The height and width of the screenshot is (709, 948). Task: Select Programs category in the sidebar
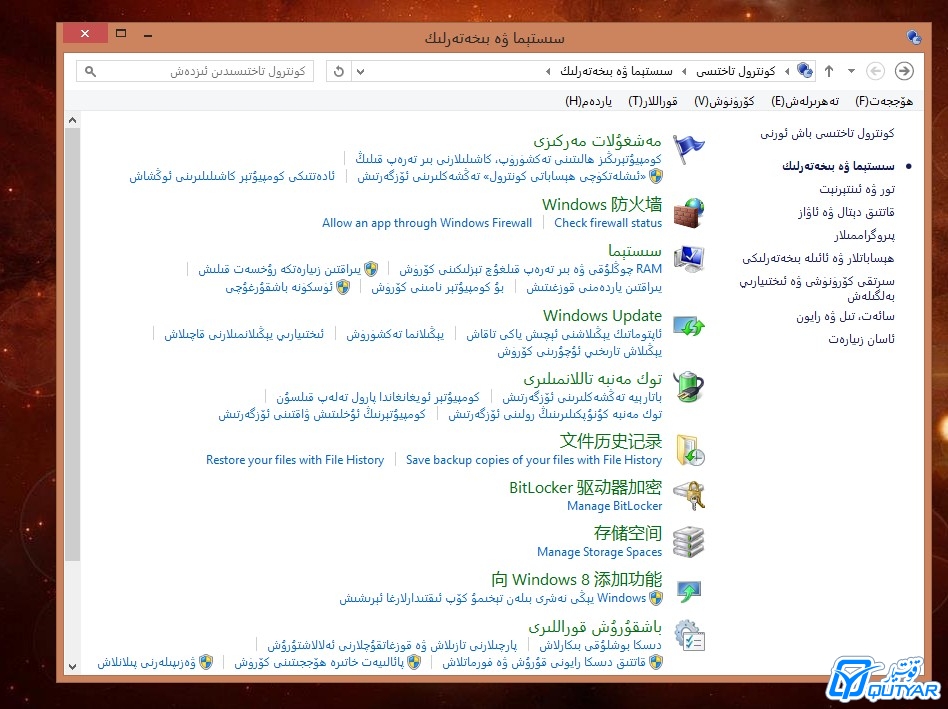tap(865, 235)
